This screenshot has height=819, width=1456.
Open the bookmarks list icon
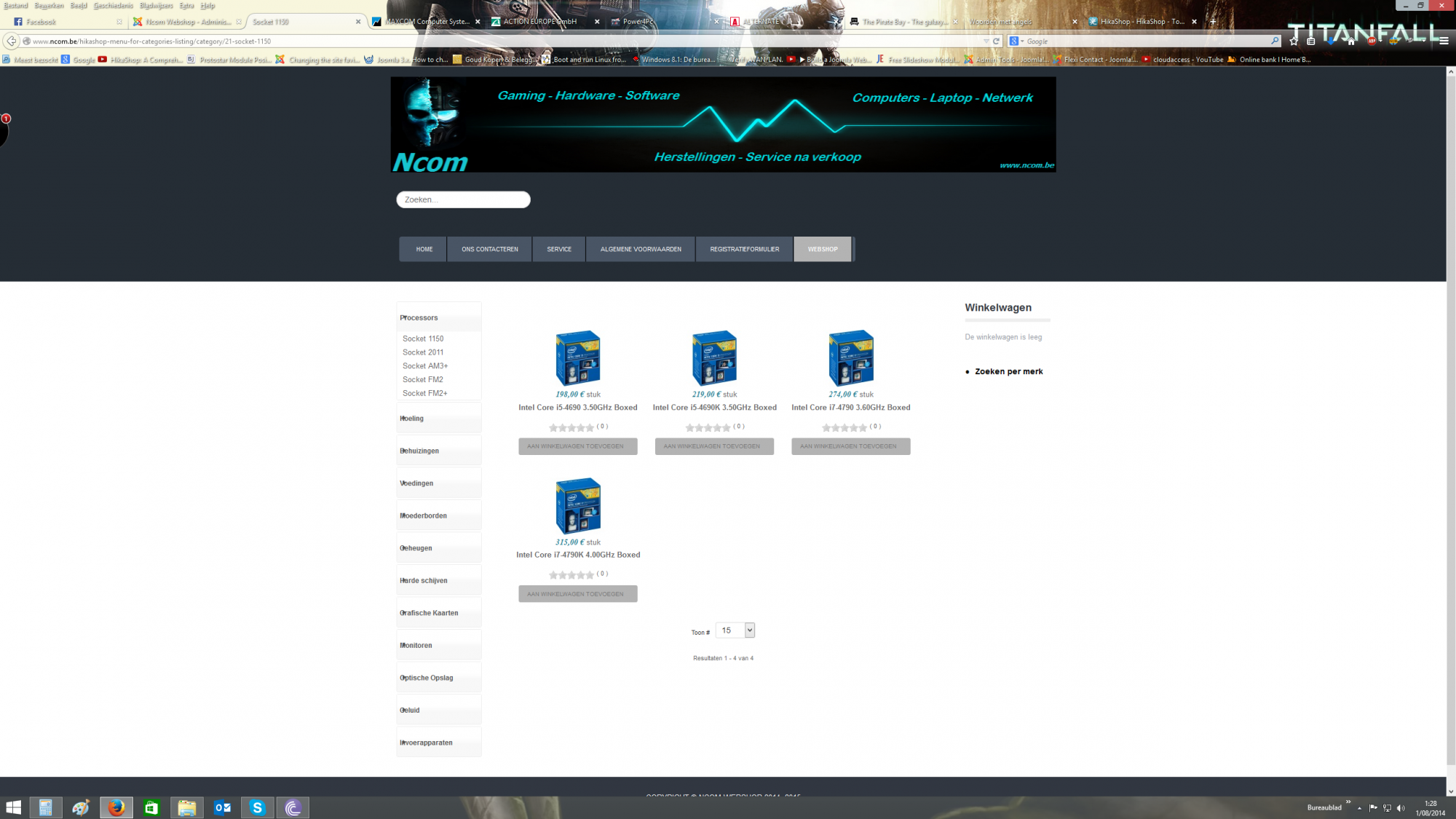(x=1311, y=41)
